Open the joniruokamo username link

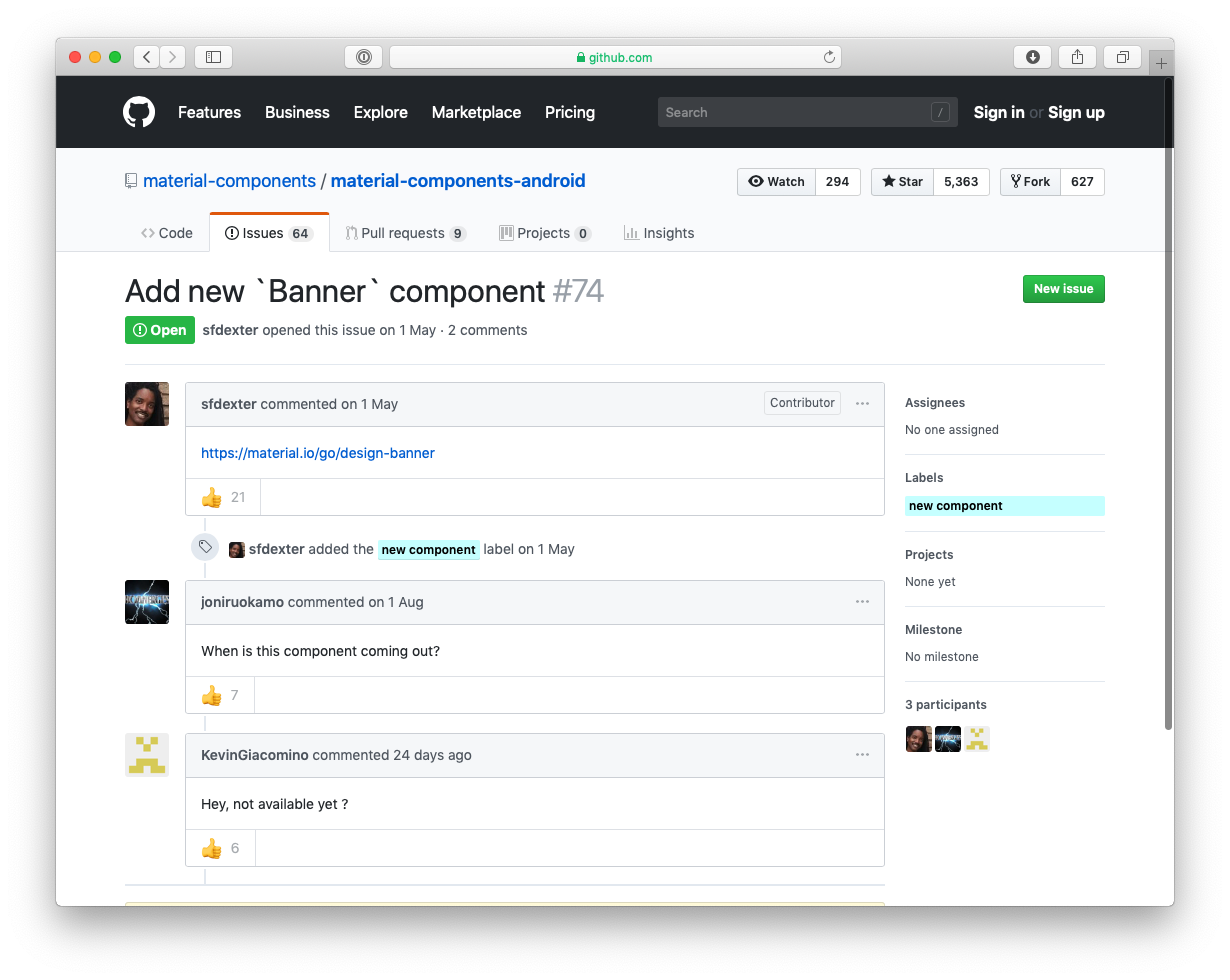point(242,602)
